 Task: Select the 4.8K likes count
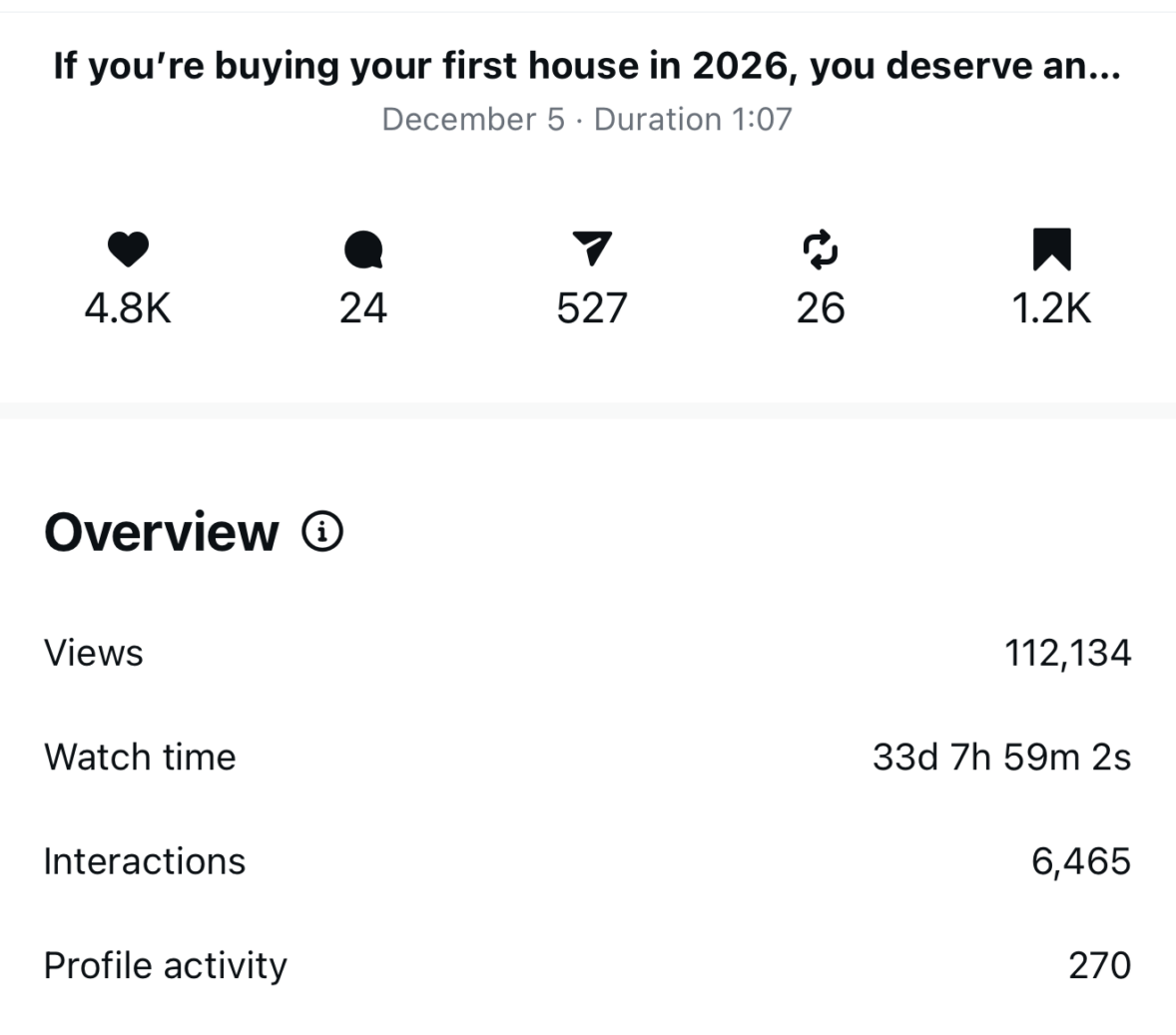[128, 308]
